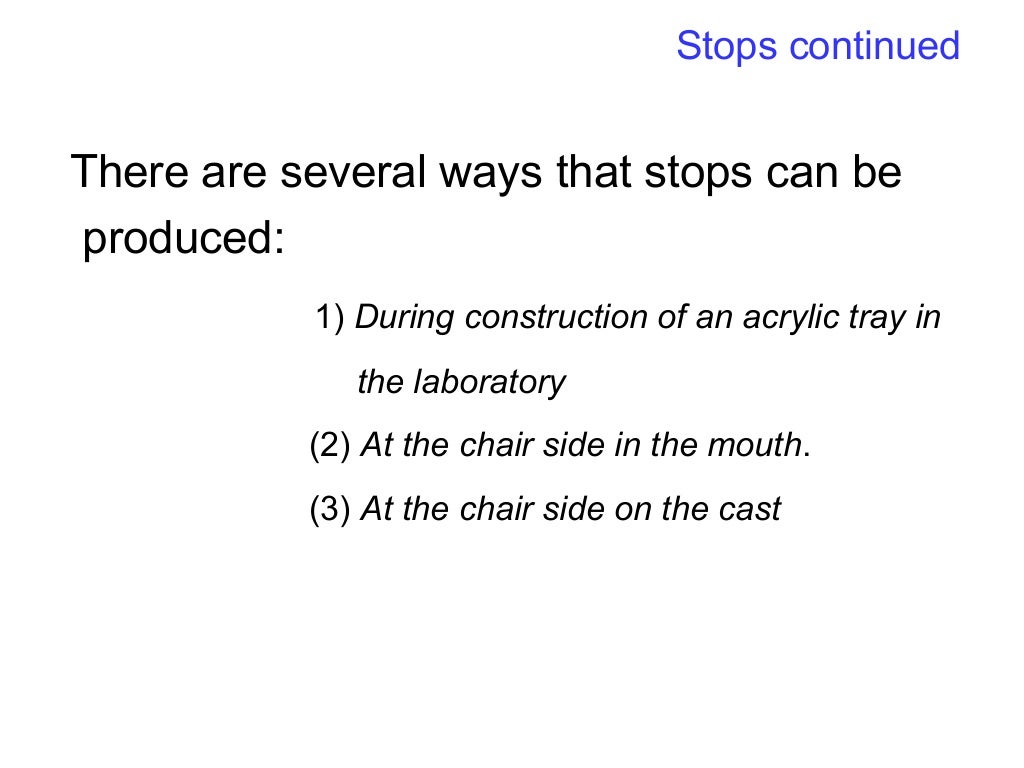Click the '(2)' list number marker
1024x768 pixels.
pyautogui.click(x=330, y=445)
